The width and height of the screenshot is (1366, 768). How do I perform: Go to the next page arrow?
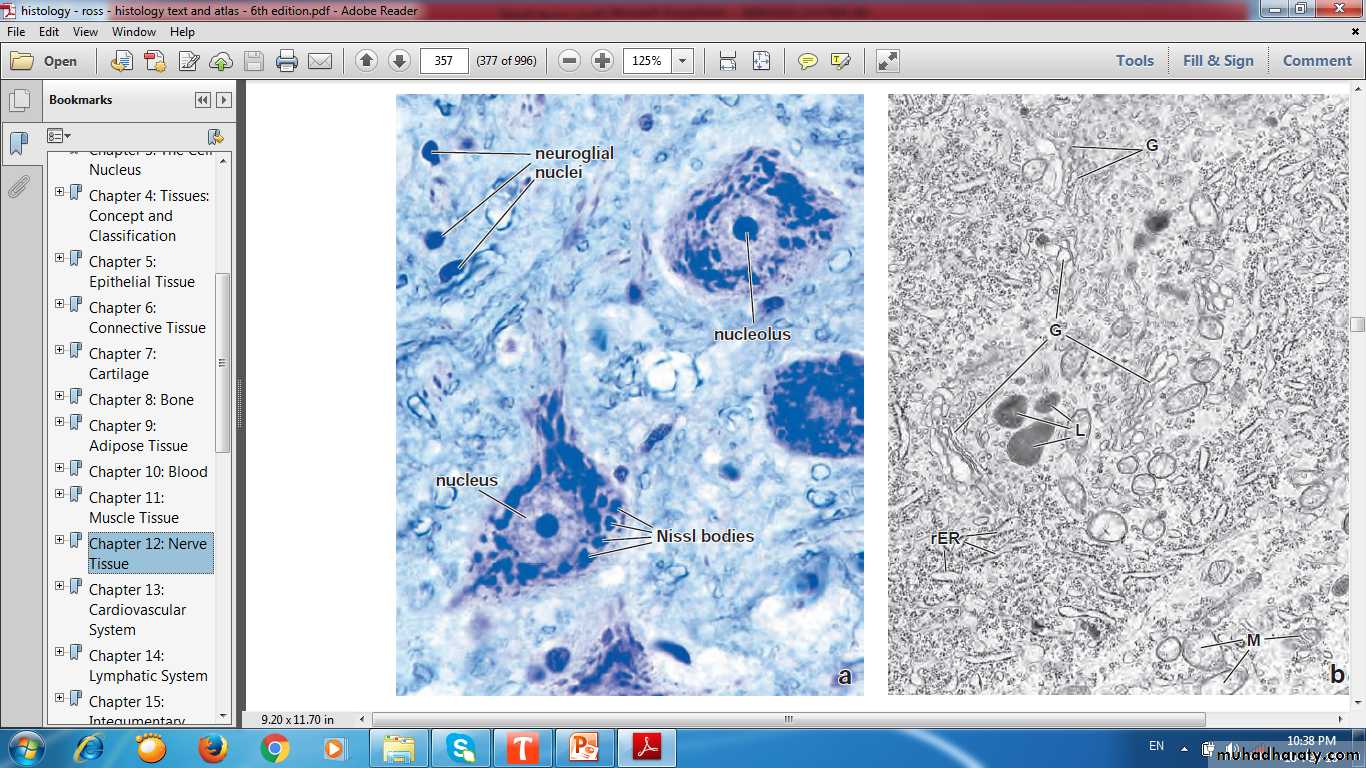399,61
